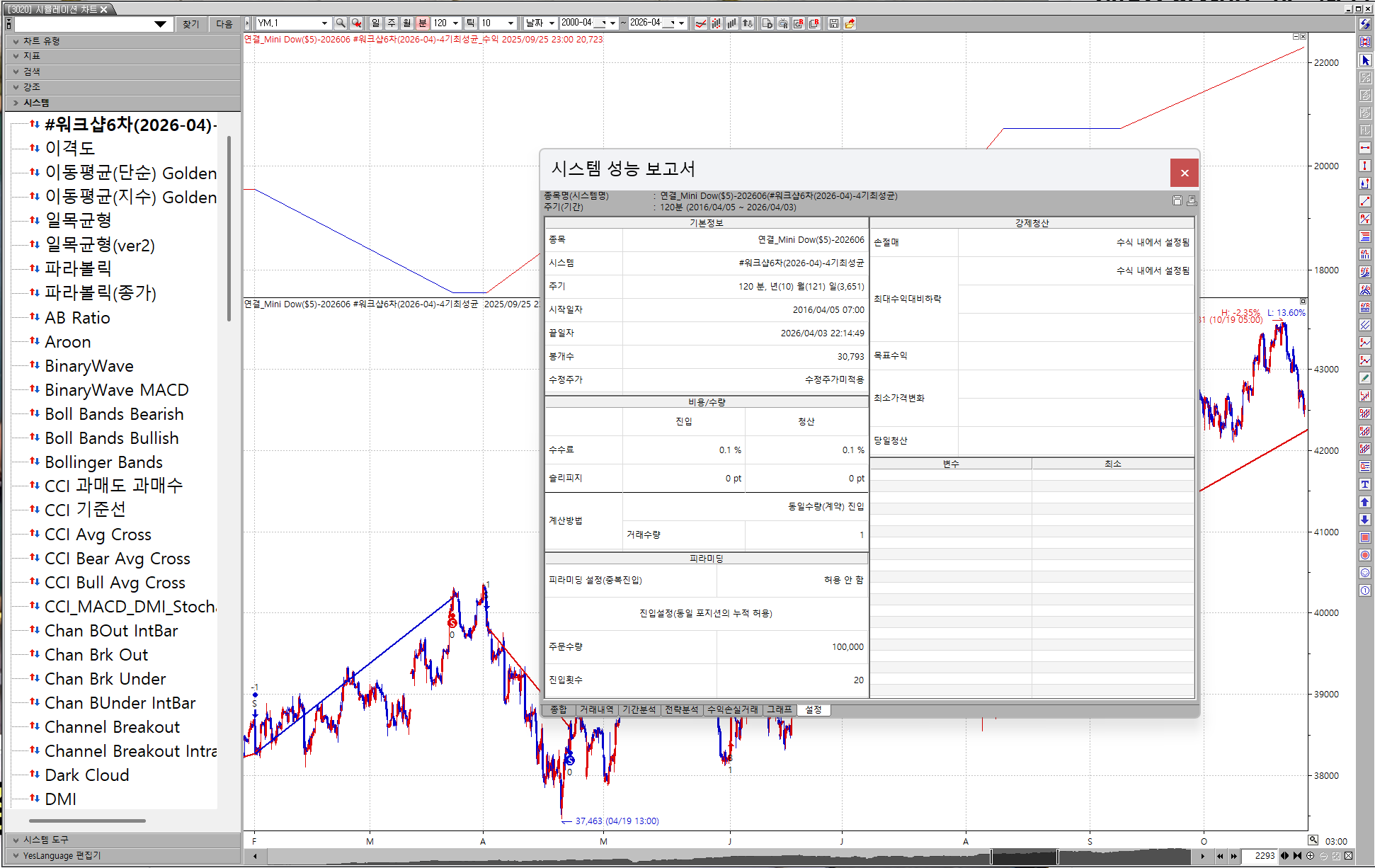
Task: Click the symbol search magnifier icon
Action: pos(341,23)
